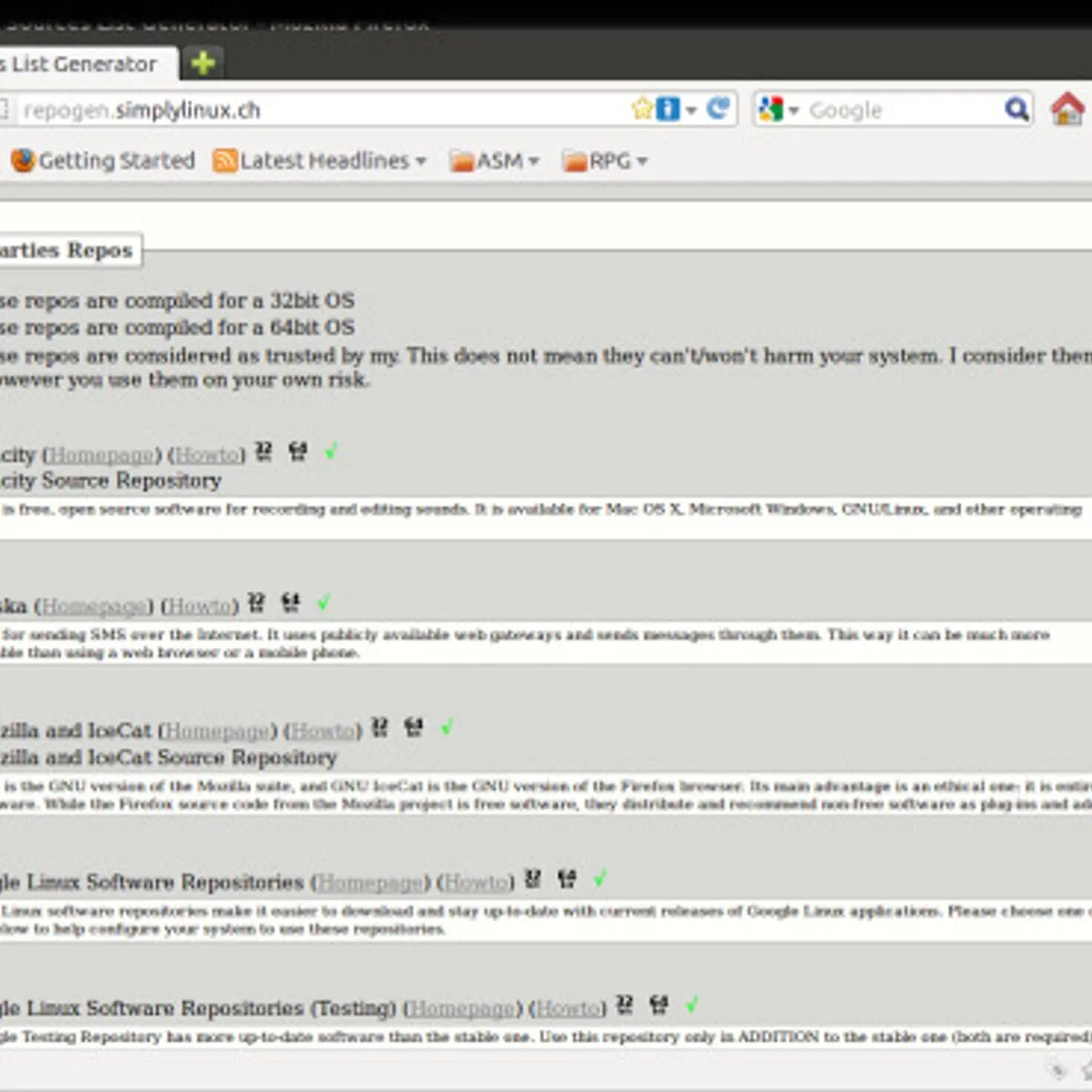The height and width of the screenshot is (1092, 1092).
Task: Open the Howto link in the 'city' row
Action: [x=207, y=454]
